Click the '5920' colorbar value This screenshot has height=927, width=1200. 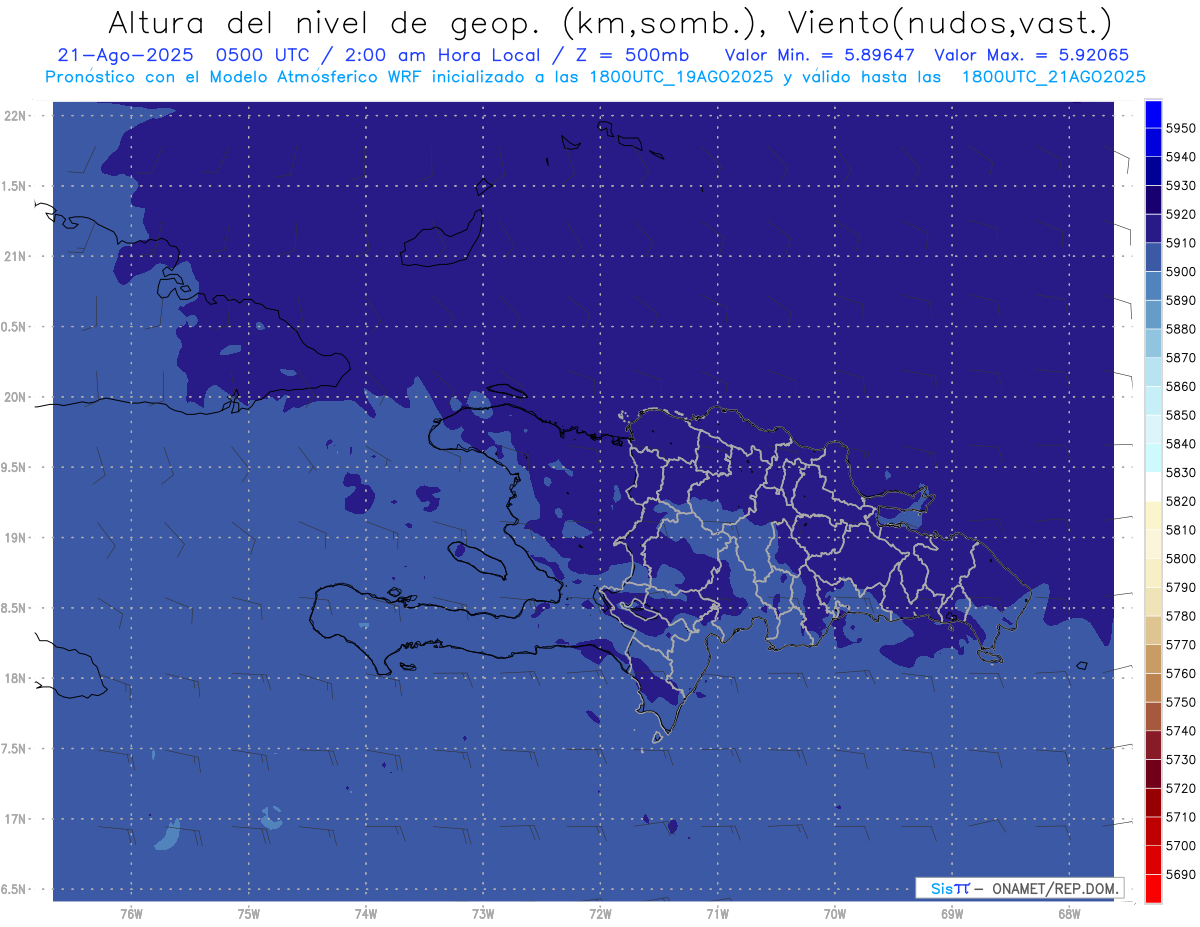1181,215
